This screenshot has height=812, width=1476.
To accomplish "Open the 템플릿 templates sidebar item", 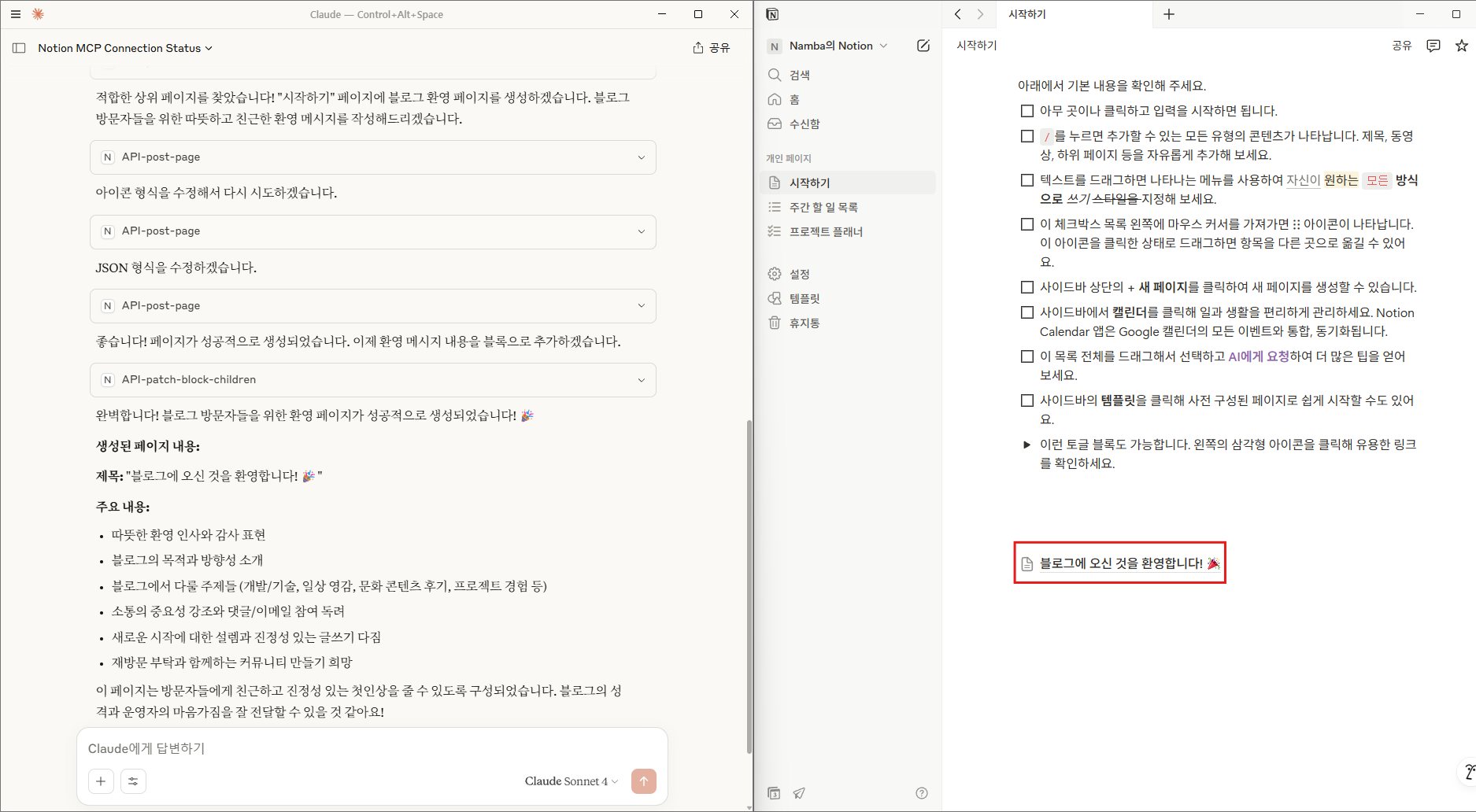I will pos(804,298).
